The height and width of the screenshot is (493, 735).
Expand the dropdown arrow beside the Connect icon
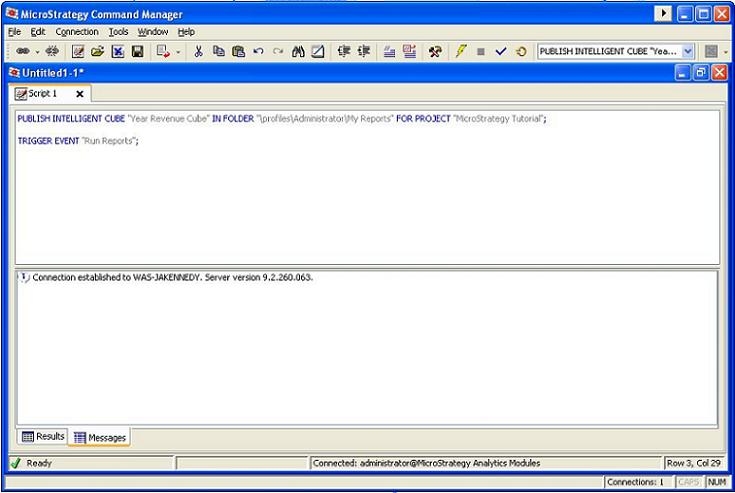coord(36,52)
